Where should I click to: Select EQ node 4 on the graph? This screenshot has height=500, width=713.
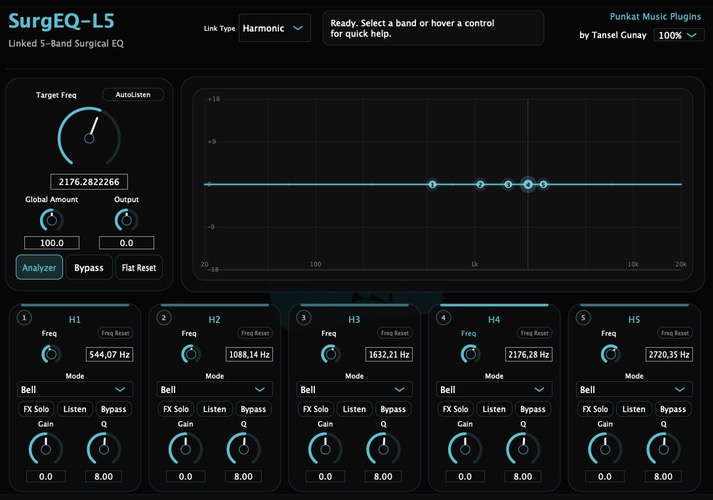click(x=528, y=185)
